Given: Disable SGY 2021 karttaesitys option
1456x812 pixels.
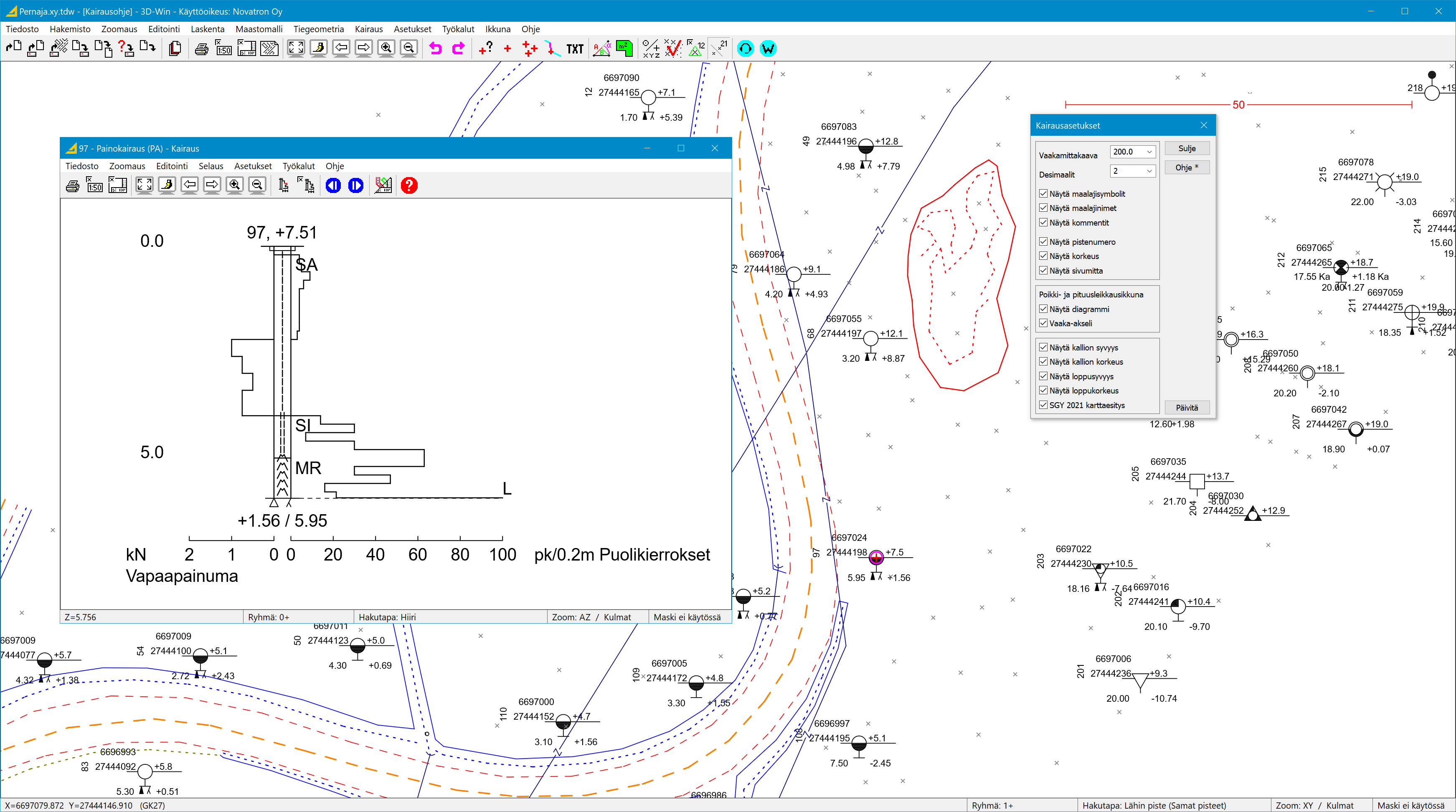Looking at the screenshot, I should [x=1043, y=405].
